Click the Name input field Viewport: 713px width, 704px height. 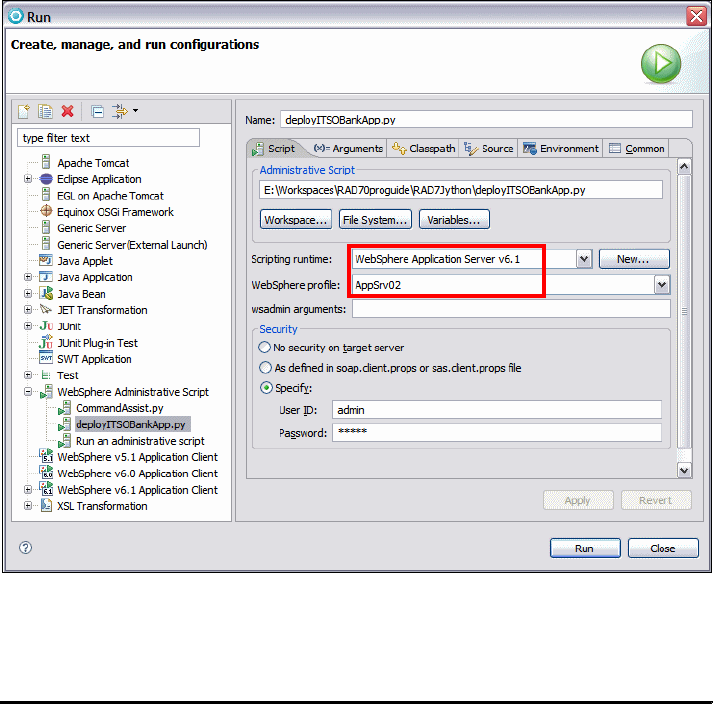(486, 120)
